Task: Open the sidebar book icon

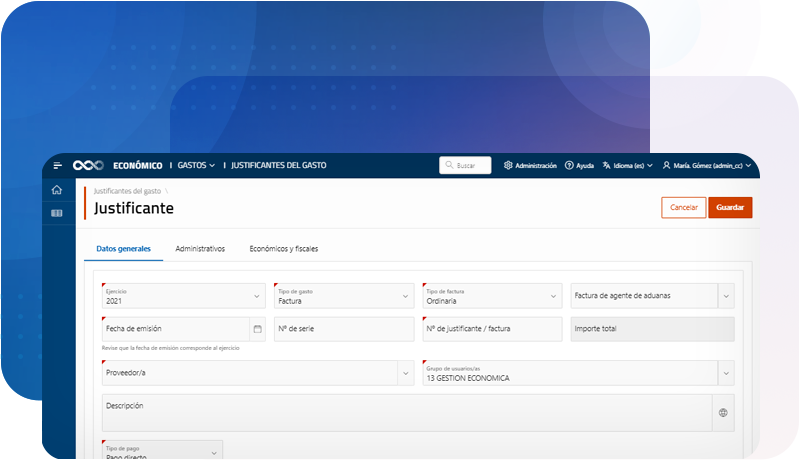Action: (57, 213)
